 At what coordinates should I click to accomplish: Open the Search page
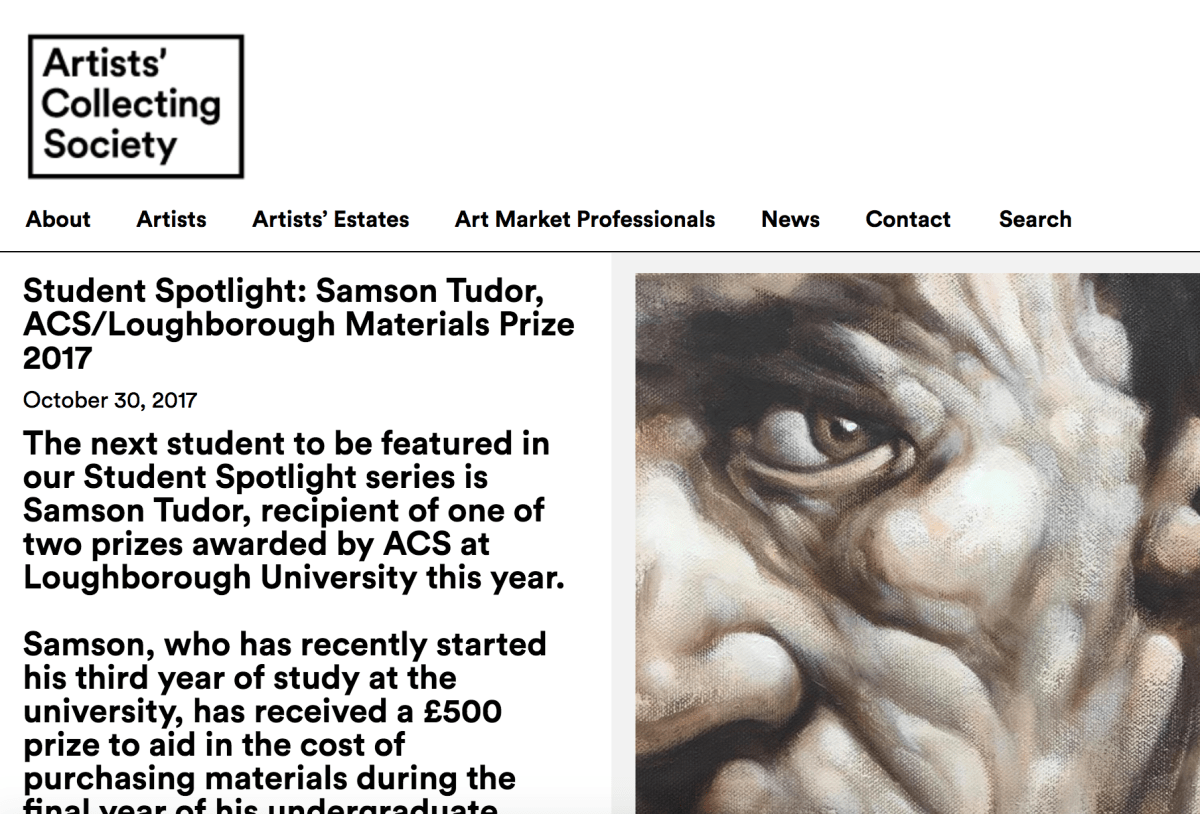tap(1035, 219)
